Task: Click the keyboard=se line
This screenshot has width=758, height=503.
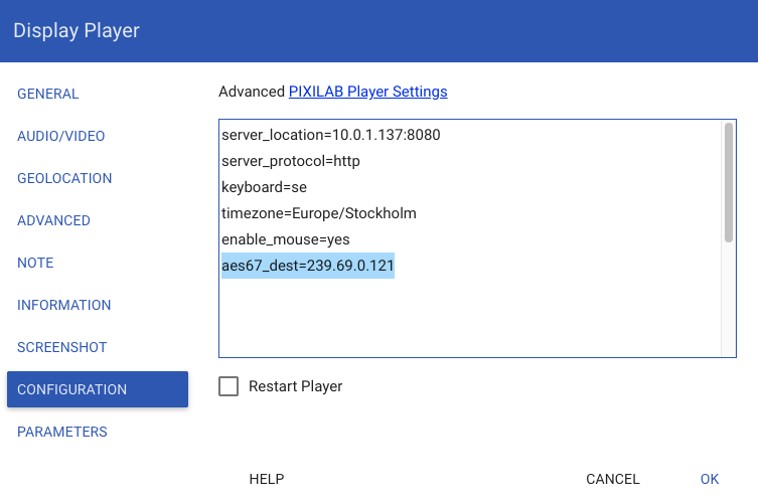Action: (264, 187)
